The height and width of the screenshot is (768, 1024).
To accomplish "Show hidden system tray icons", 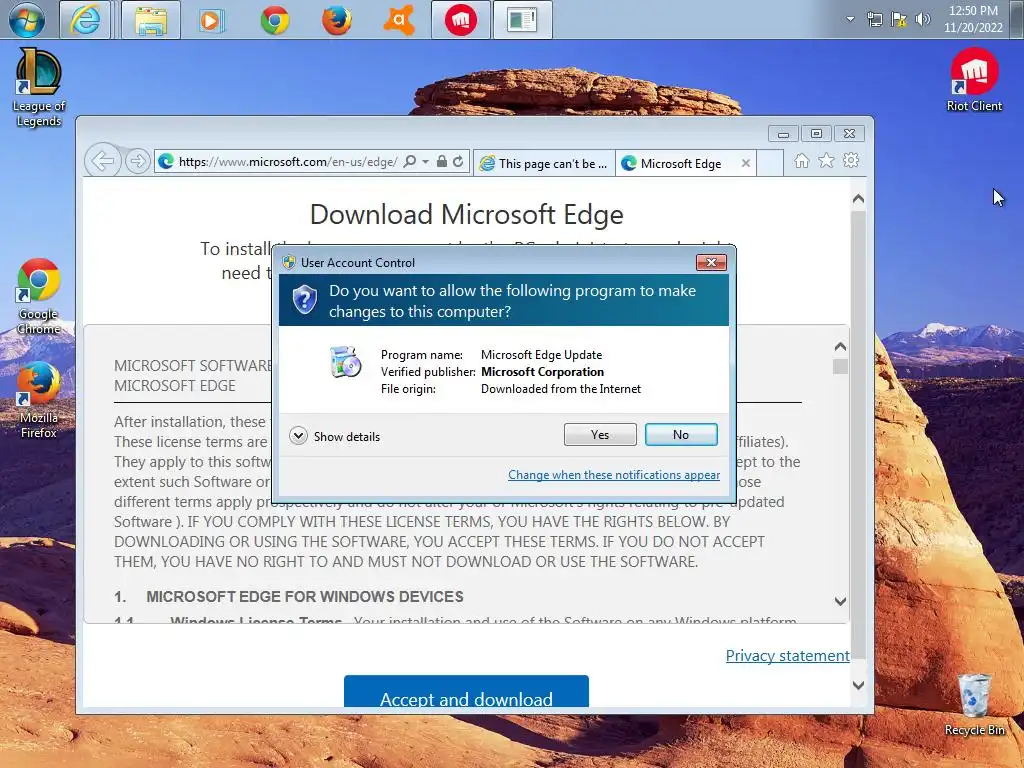I will [x=850, y=20].
